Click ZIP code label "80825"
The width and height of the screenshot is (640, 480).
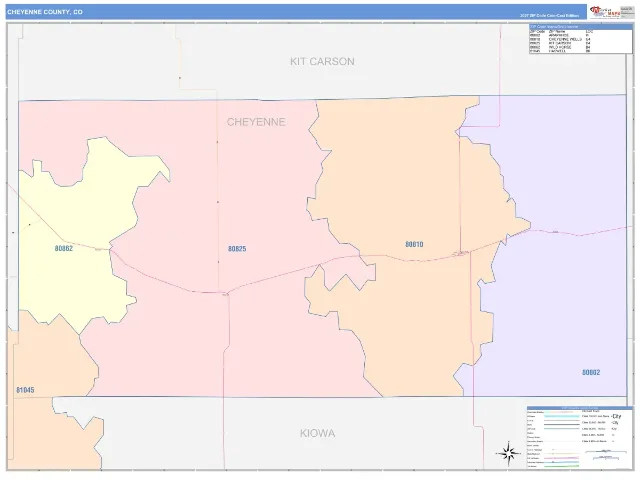[237, 249]
